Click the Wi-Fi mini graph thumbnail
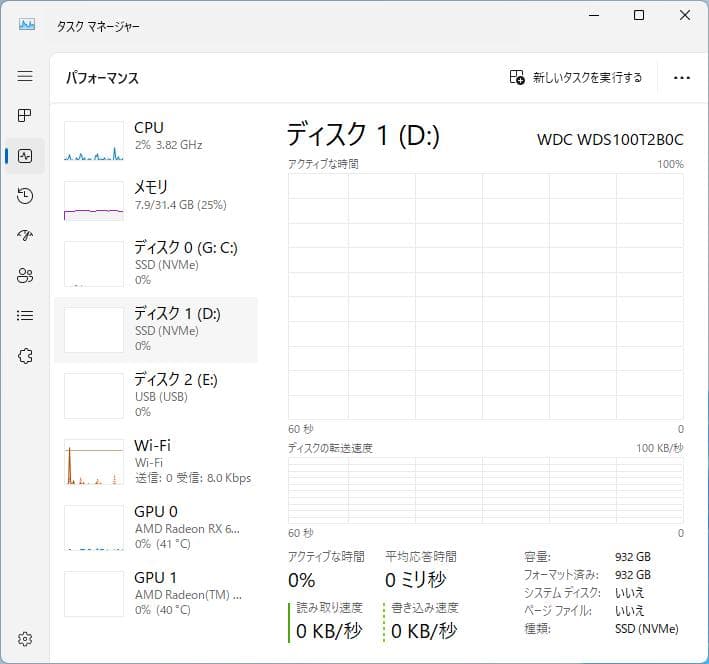 tap(94, 462)
